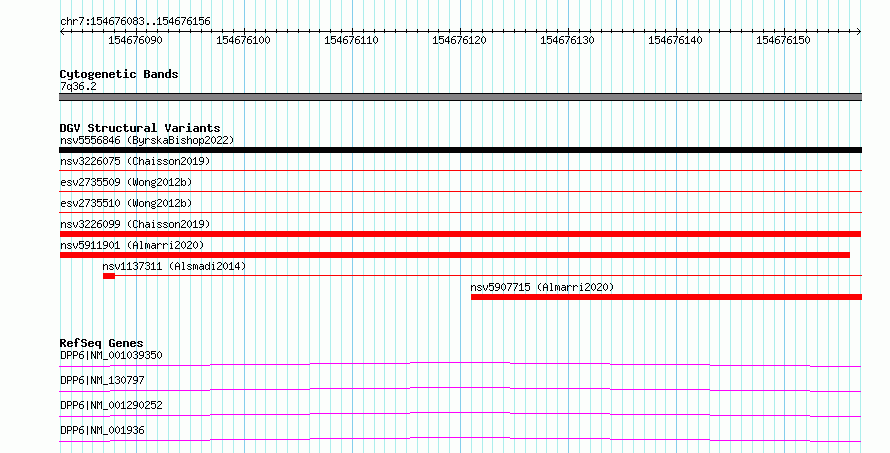Click the chr7:154676083..154676156 region label
Image resolution: width=890 pixels, height=453 pixels.
coord(135,21)
